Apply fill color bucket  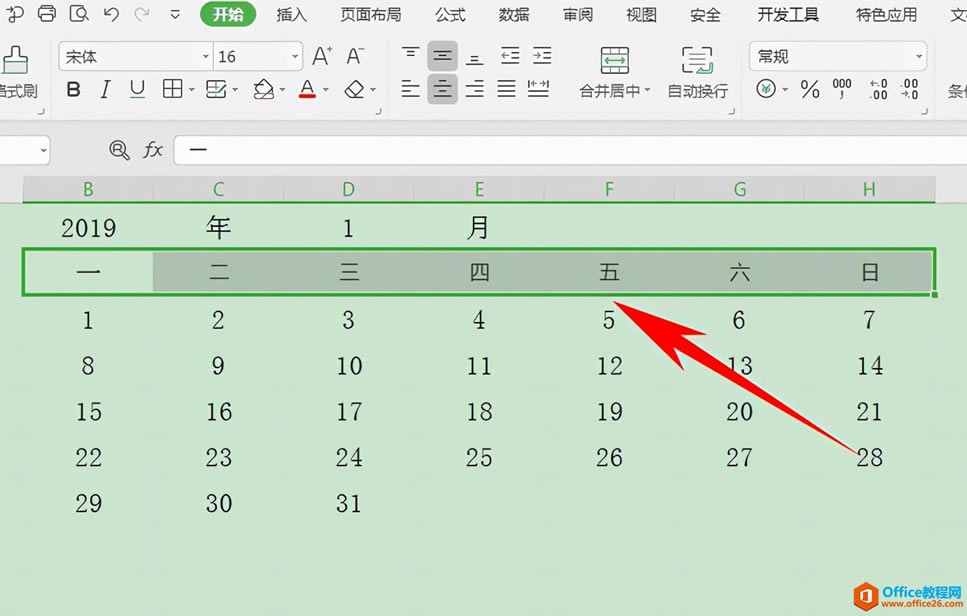(x=263, y=89)
